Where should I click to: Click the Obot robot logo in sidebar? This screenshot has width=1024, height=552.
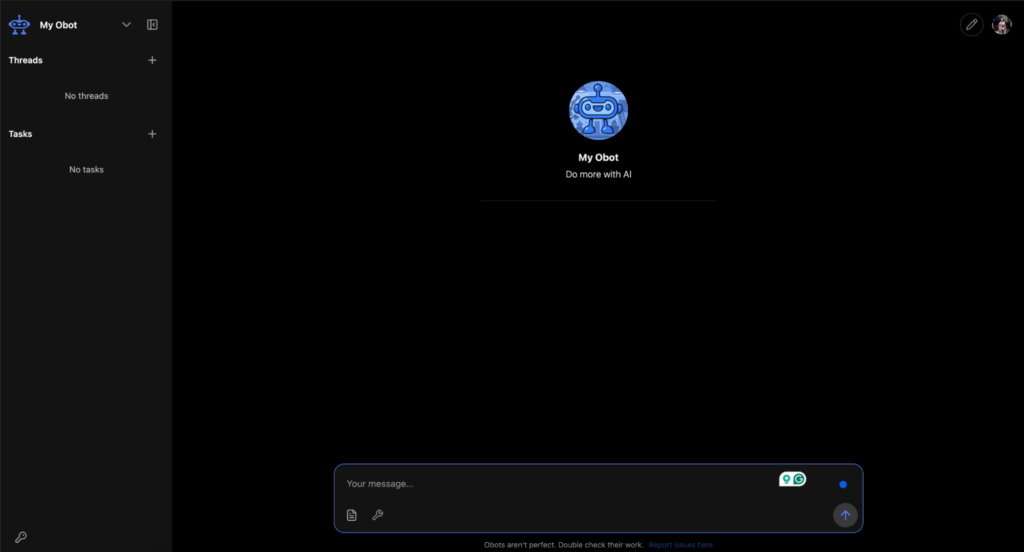pyautogui.click(x=19, y=25)
